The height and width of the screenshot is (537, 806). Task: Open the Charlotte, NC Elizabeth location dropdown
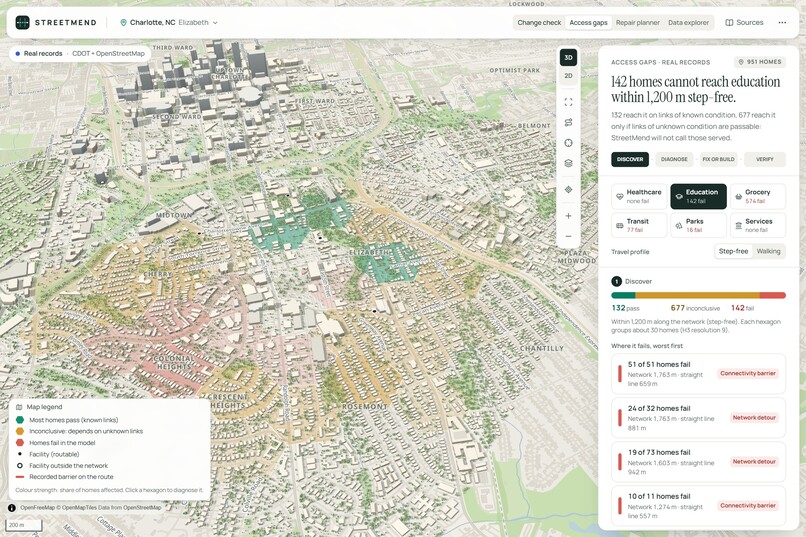coord(169,23)
